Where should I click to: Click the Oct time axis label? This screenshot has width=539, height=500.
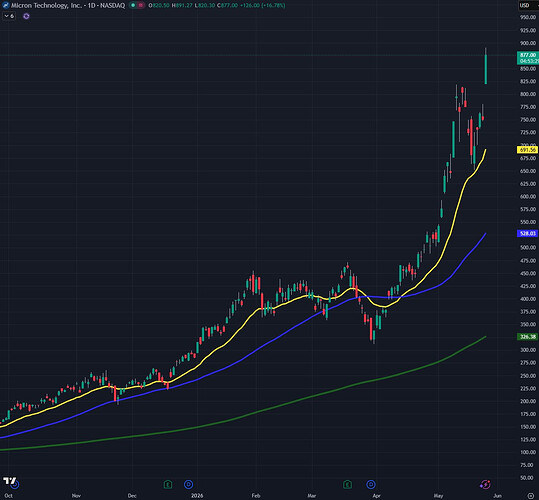pyautogui.click(x=9, y=496)
